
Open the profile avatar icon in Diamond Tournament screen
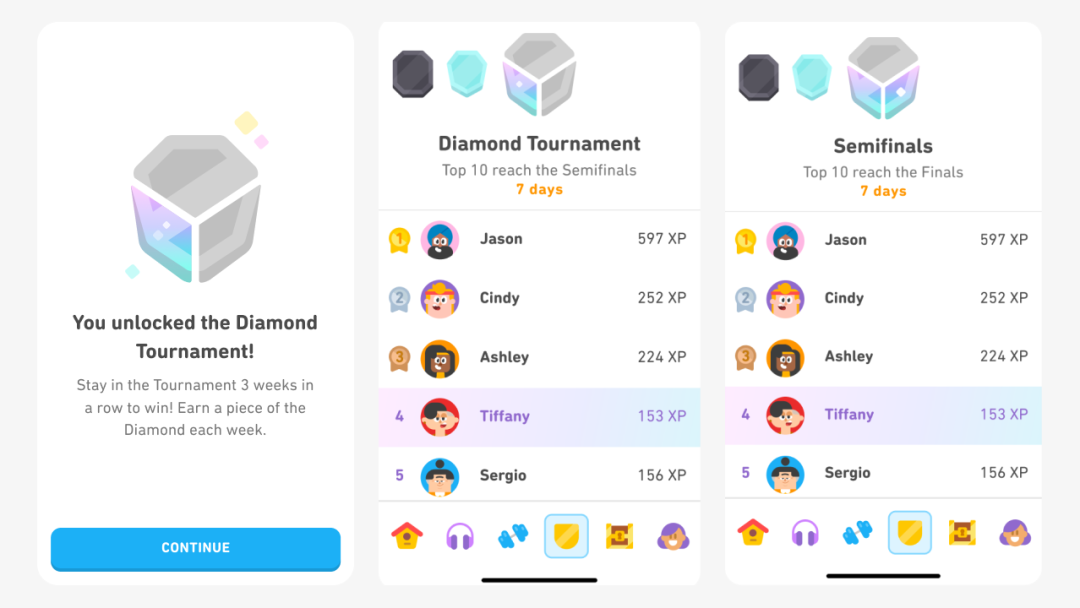coord(673,536)
